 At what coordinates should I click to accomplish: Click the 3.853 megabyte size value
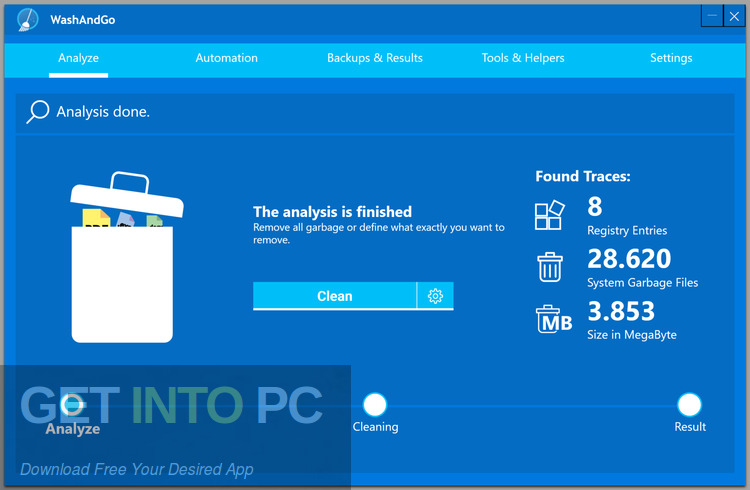621,311
